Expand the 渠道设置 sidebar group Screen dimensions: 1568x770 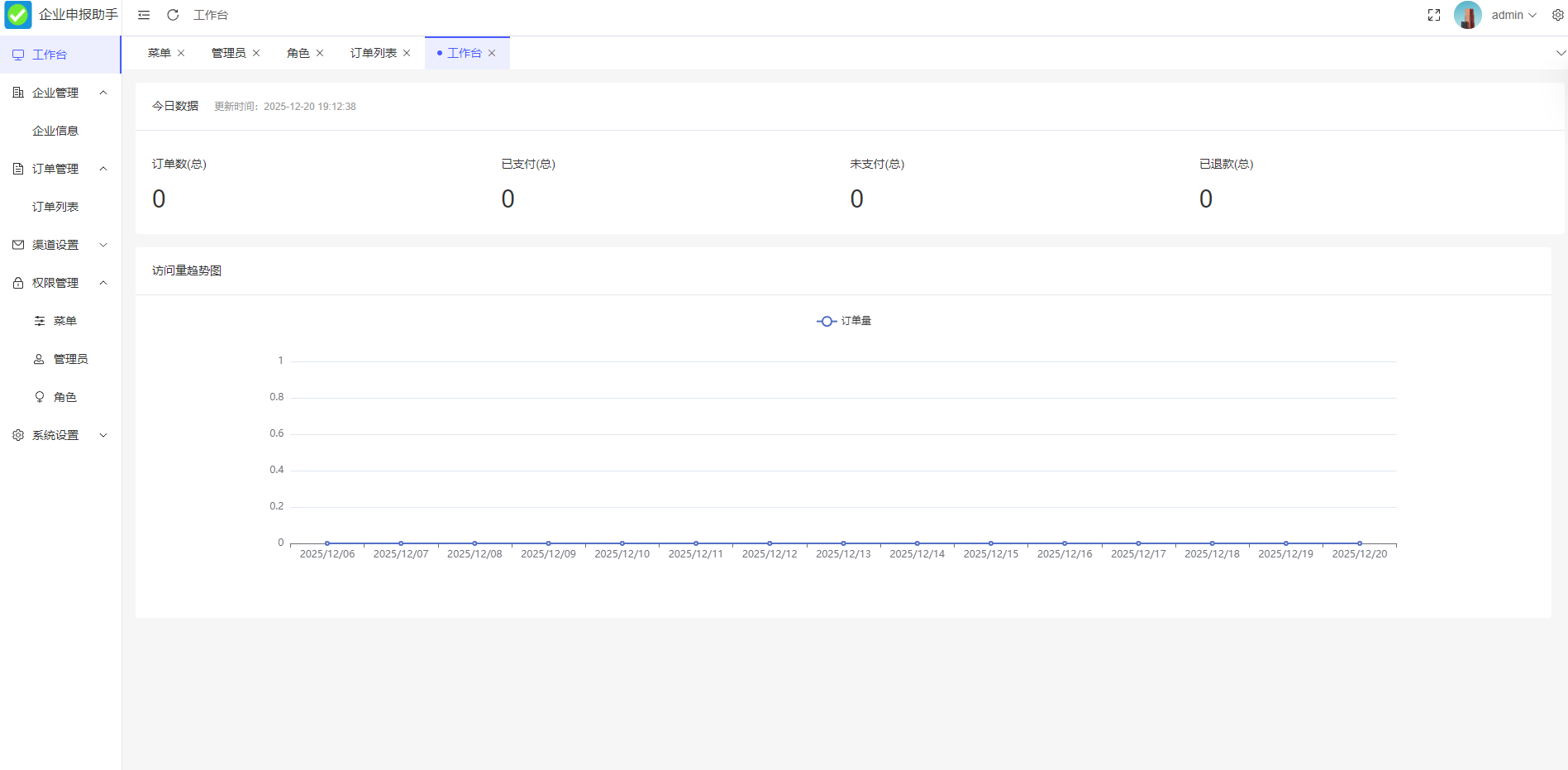click(103, 245)
